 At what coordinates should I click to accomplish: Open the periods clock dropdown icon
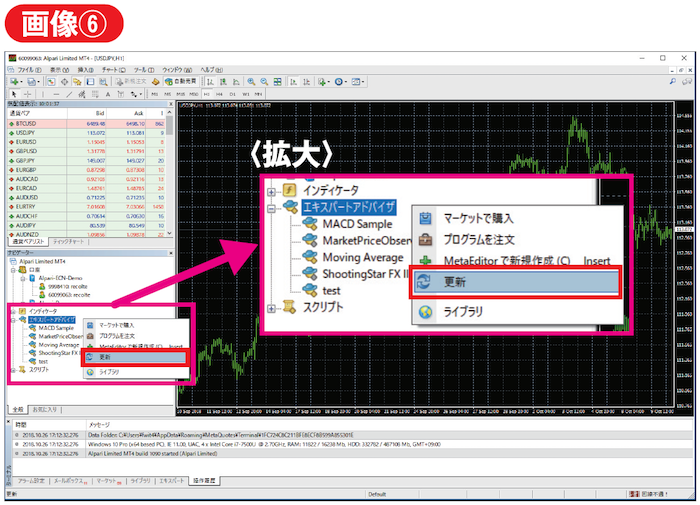click(x=341, y=82)
